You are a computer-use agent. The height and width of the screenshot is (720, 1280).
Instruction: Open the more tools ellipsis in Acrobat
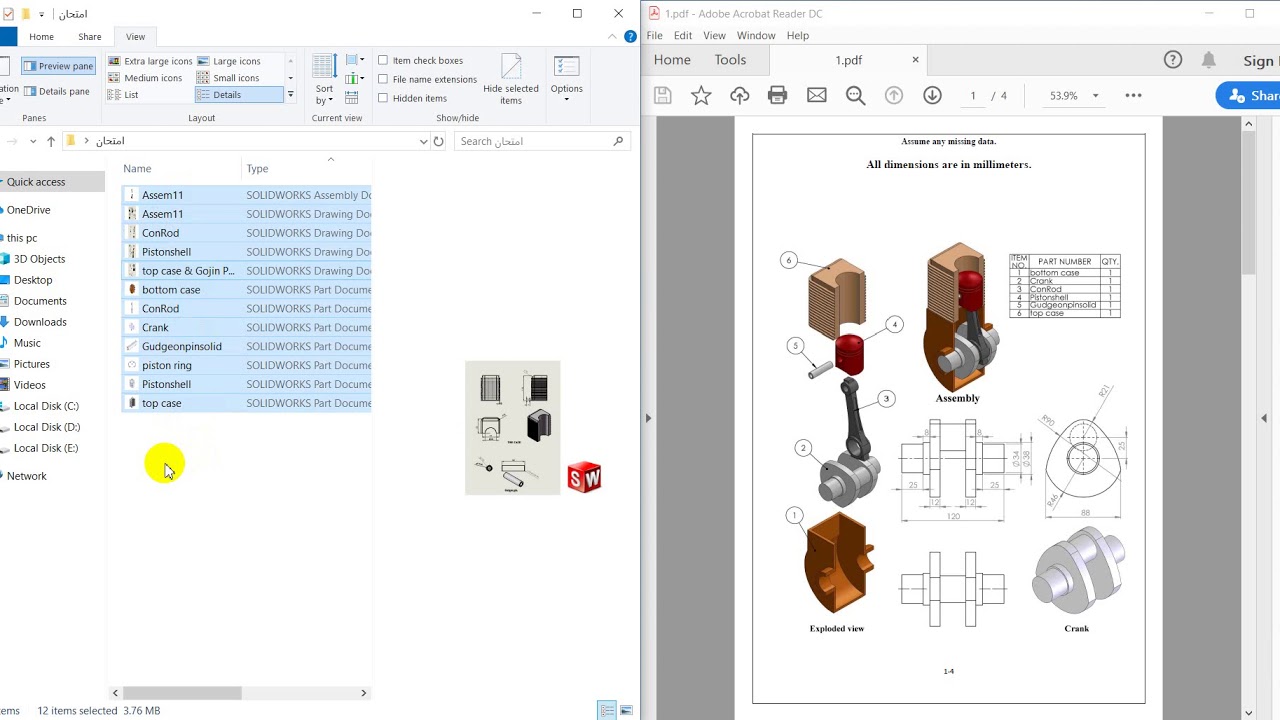1133,96
